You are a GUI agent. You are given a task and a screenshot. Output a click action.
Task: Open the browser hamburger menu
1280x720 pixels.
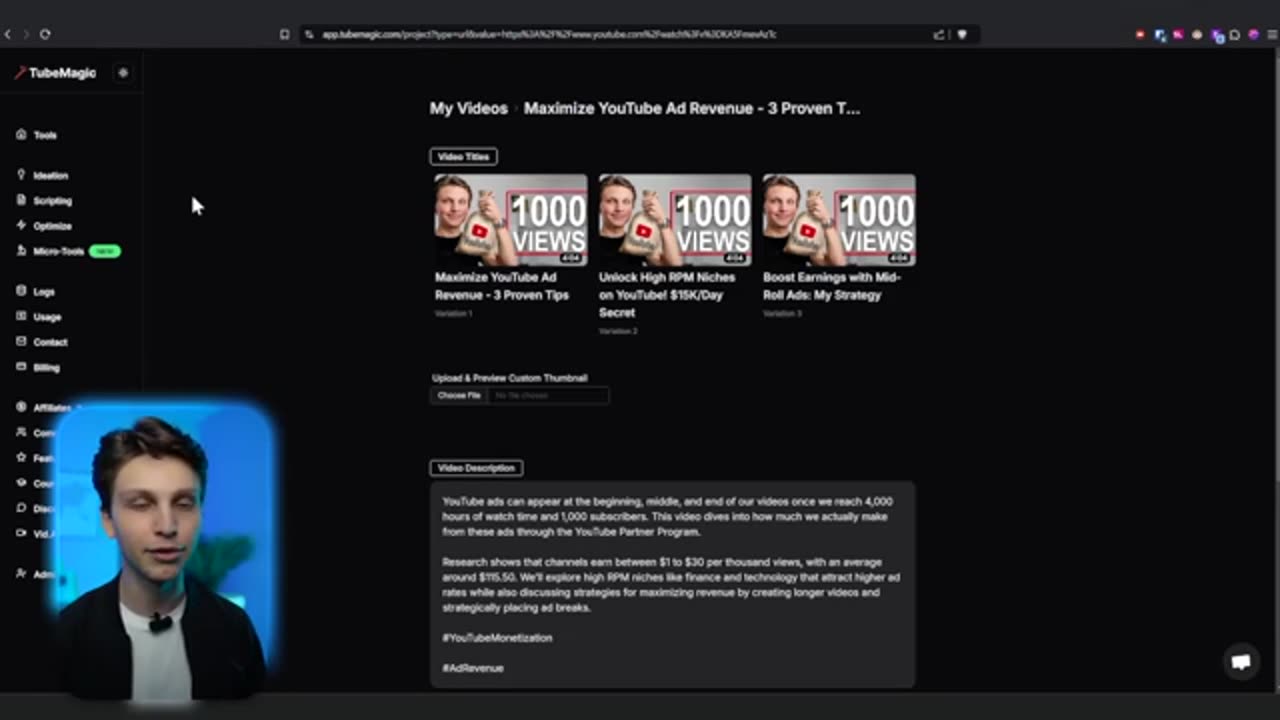coord(1270,35)
